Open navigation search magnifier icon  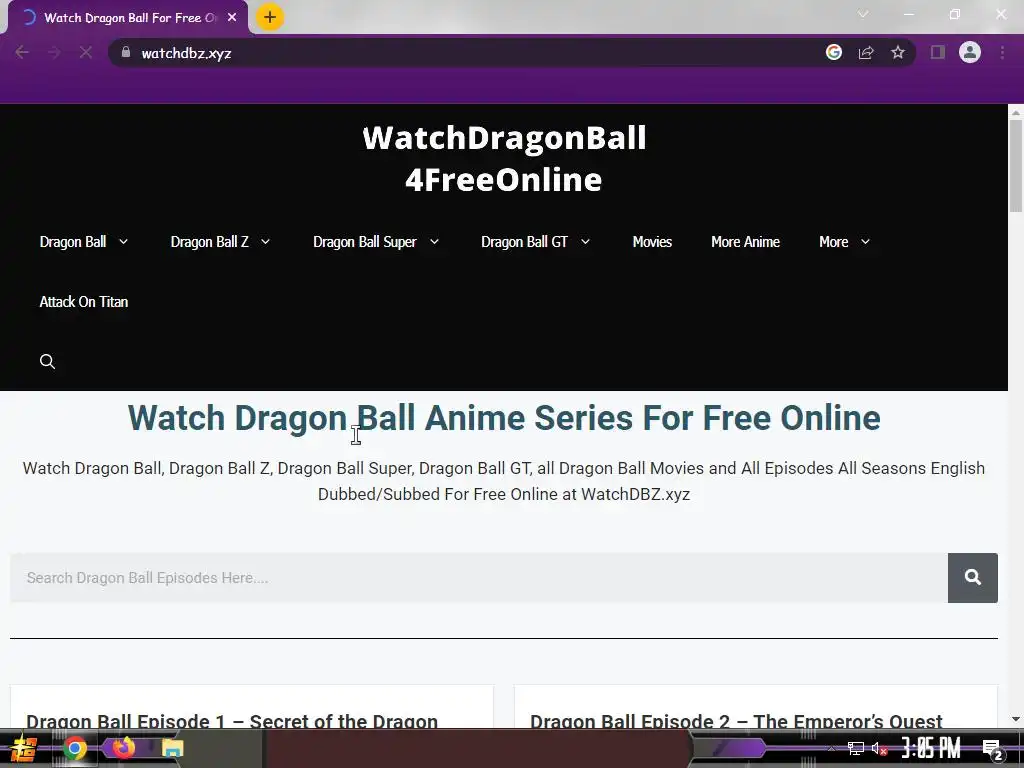[x=47, y=361]
